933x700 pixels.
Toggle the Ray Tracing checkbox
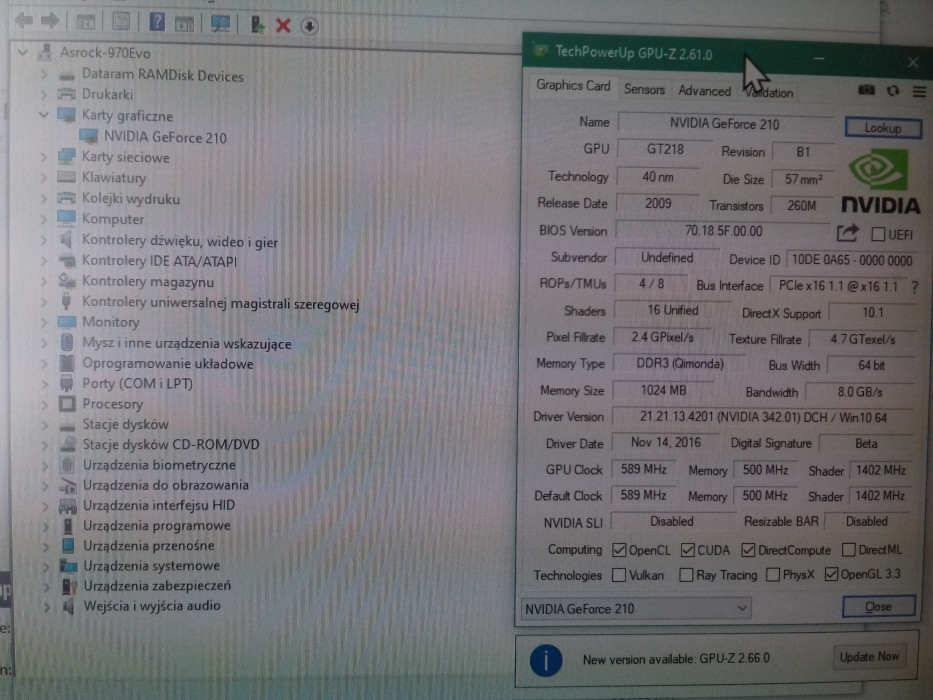coord(686,574)
